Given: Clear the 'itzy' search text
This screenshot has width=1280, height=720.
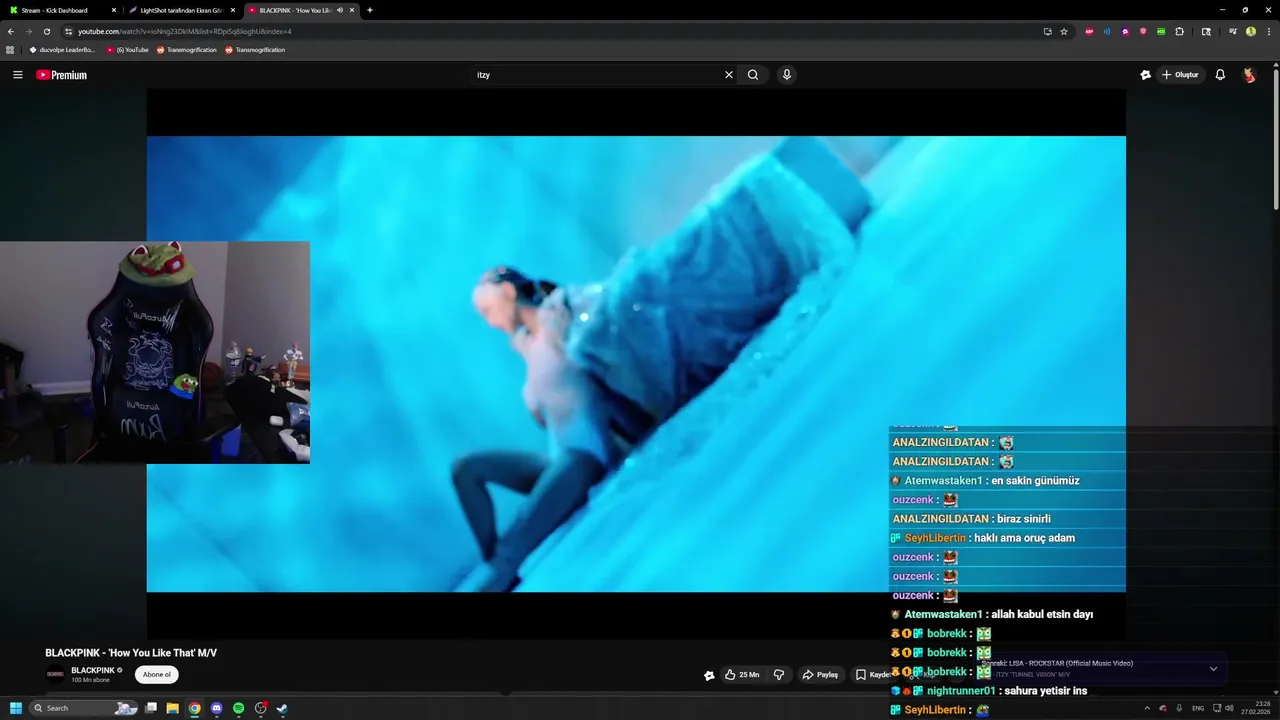Looking at the screenshot, I should [x=729, y=75].
